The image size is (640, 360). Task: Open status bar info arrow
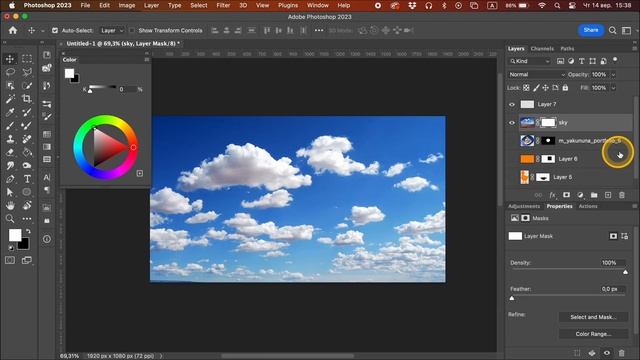[x=161, y=356]
